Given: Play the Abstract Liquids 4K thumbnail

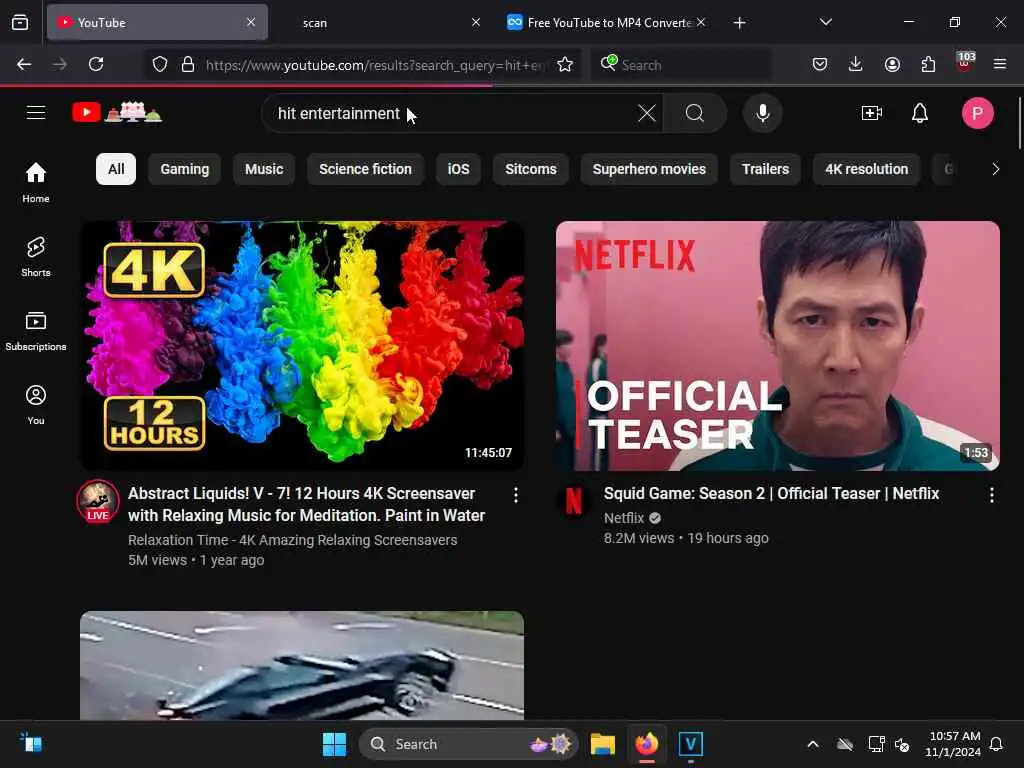Looking at the screenshot, I should coord(302,345).
